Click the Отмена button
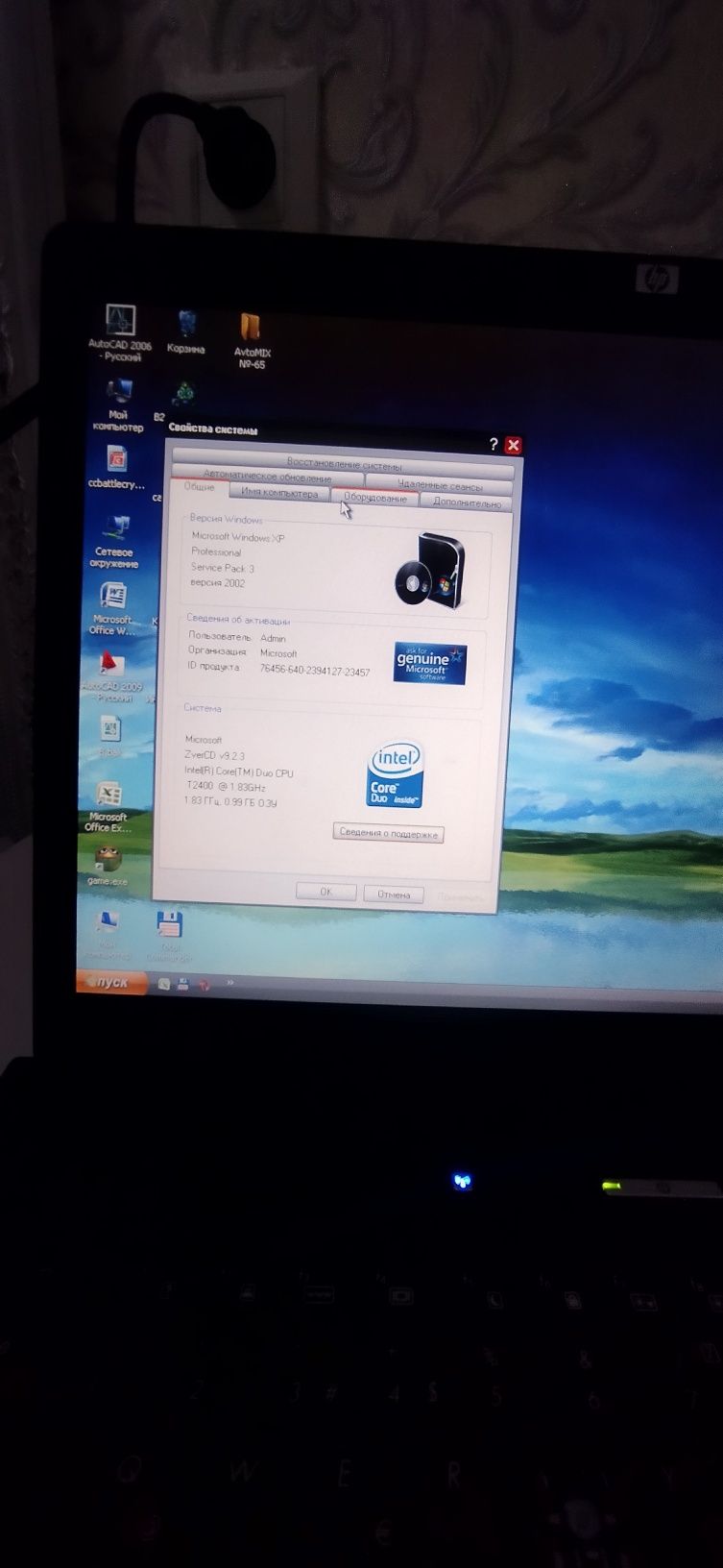Screen dimensions: 723x1568 394,894
